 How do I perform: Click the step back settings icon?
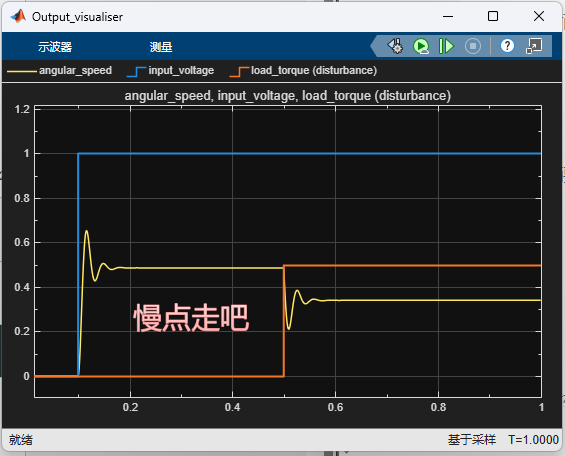click(x=395, y=46)
